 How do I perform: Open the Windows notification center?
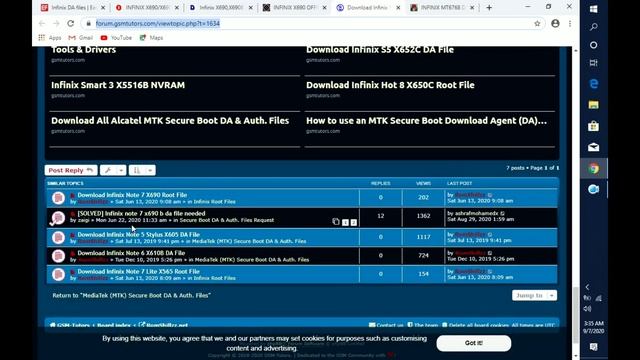point(594,347)
